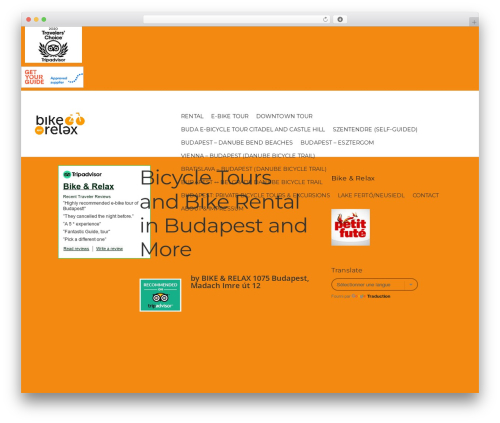Image resolution: width=500 pixels, height=423 pixels.
Task: Open the Rental menu item
Action: click(x=192, y=116)
